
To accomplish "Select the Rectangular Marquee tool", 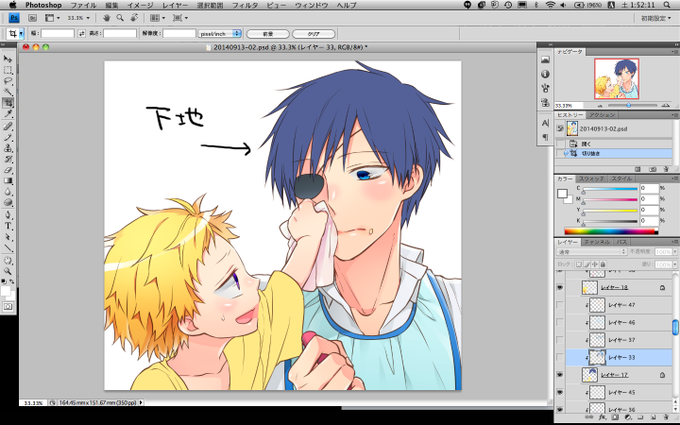I will click(x=8, y=70).
